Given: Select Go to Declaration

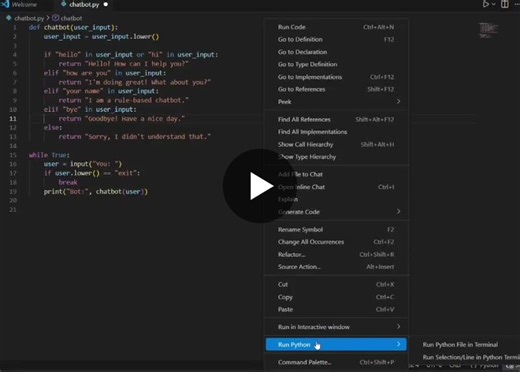Looking at the screenshot, I should (x=336, y=52).
